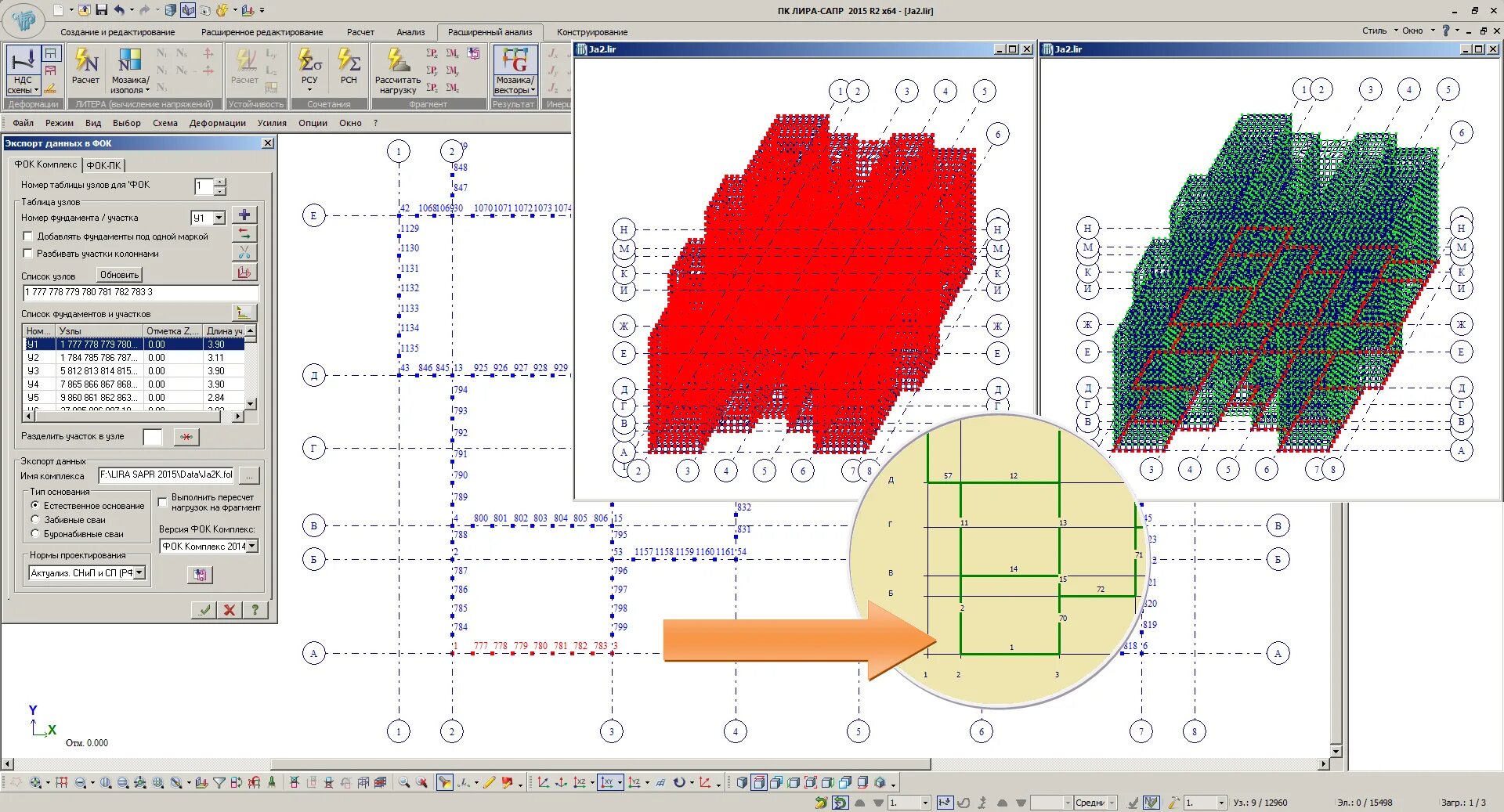Open the Конструирование ribbon tab
This screenshot has width=1504, height=812.
592,32
